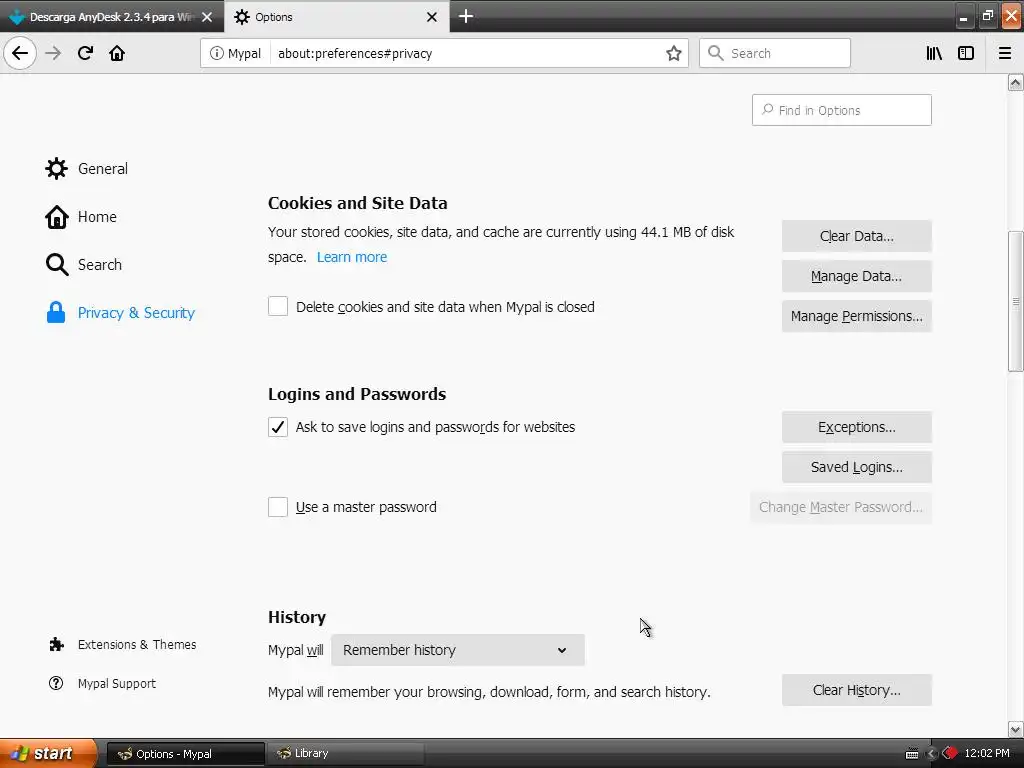Open the hamburger application menu
This screenshot has height=768, width=1024.
pos(1005,53)
